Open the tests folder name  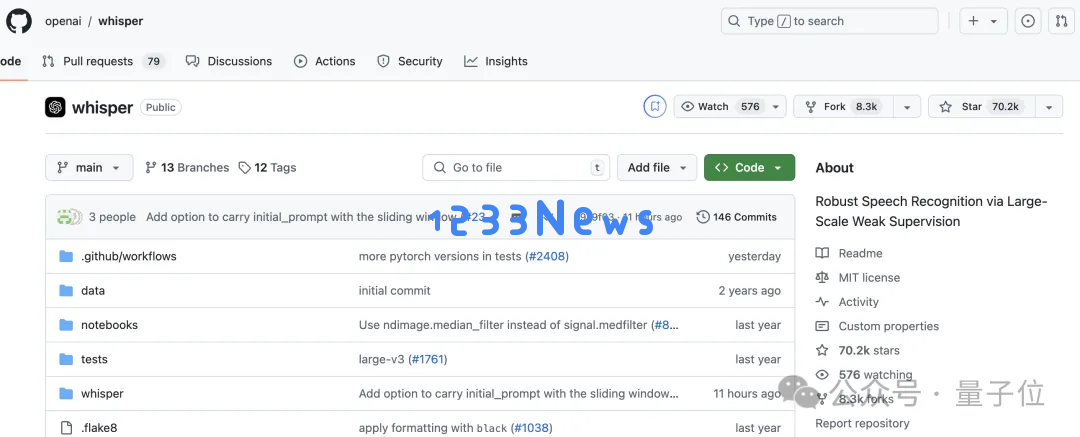tap(94, 360)
